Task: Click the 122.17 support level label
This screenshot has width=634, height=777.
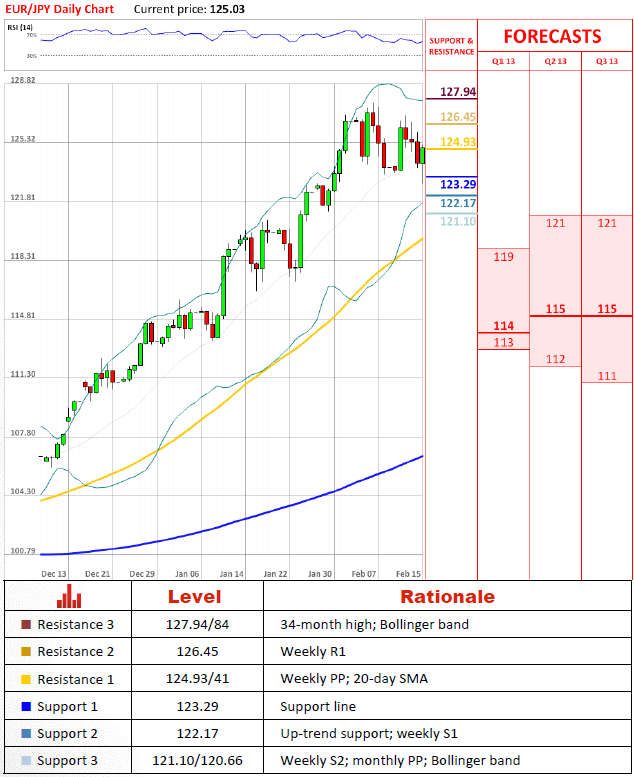Action: point(458,203)
